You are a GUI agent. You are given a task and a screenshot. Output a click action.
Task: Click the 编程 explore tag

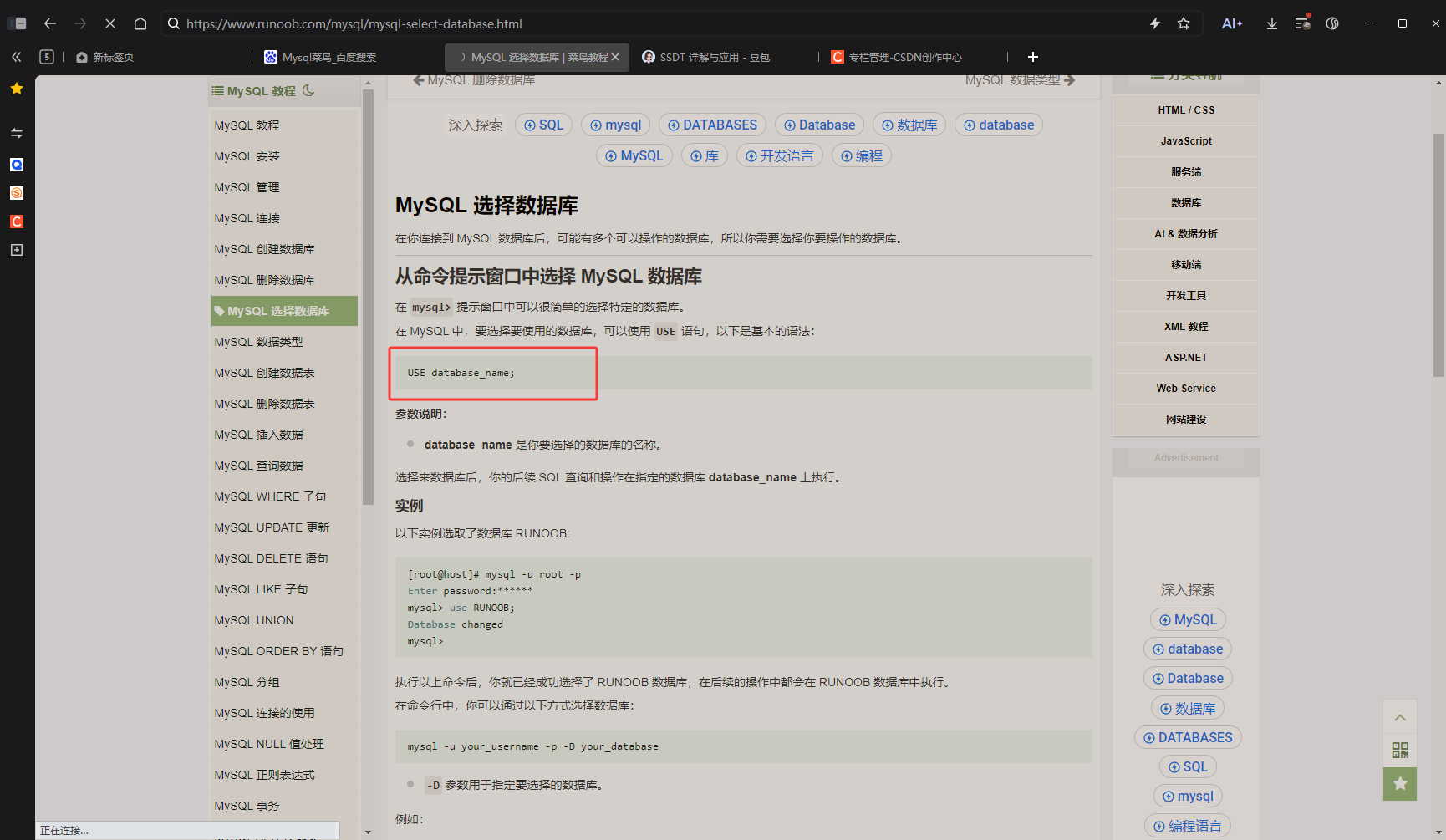point(862,155)
